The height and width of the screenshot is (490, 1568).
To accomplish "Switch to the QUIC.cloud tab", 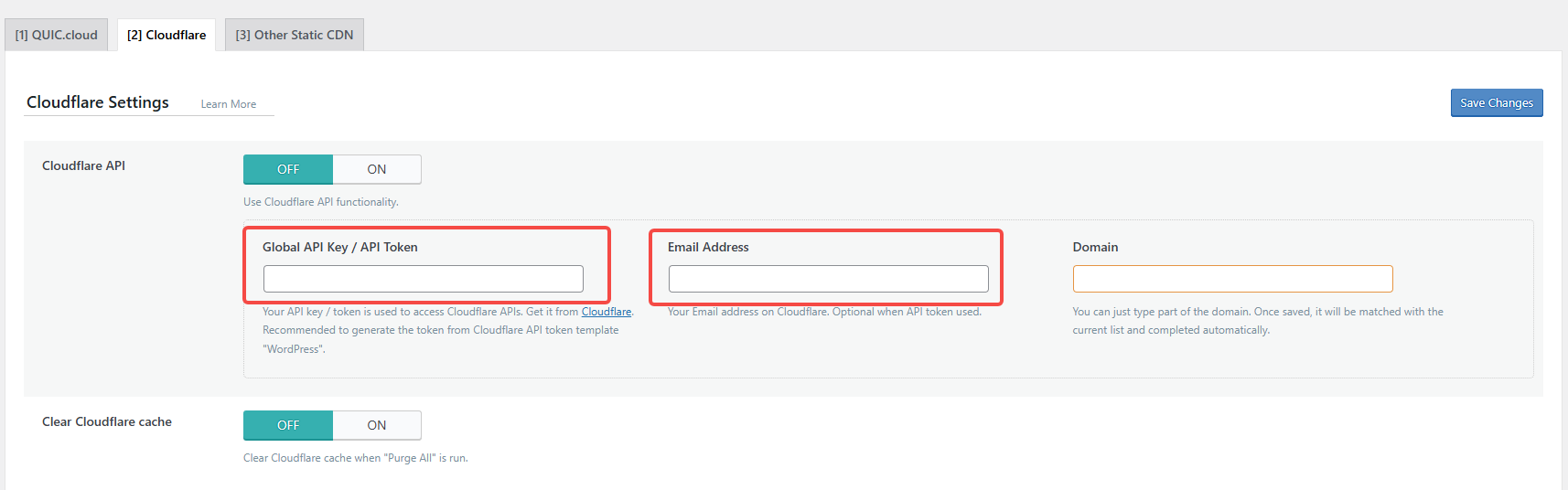I will pyautogui.click(x=57, y=35).
